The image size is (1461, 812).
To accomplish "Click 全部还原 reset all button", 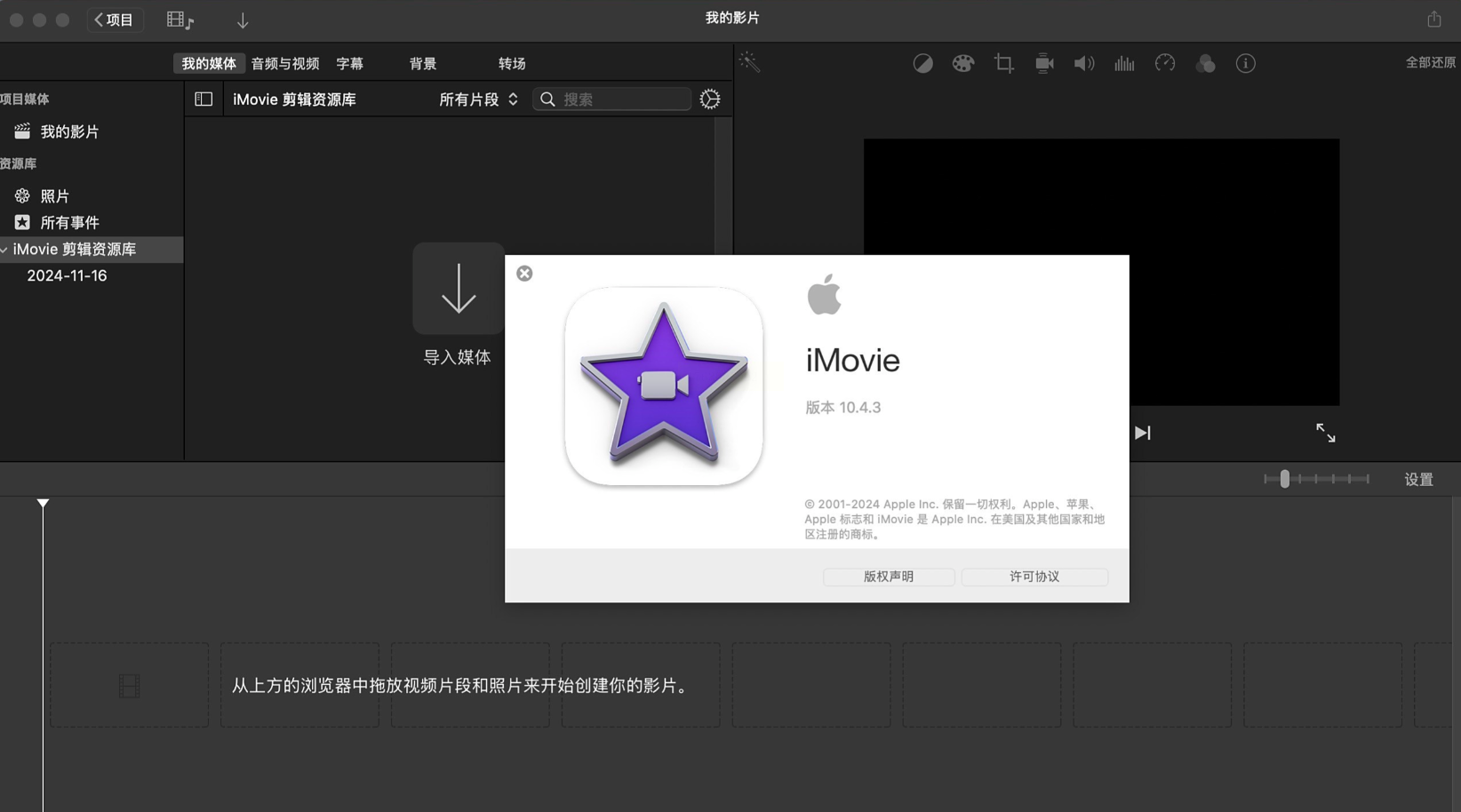I will pos(1431,62).
